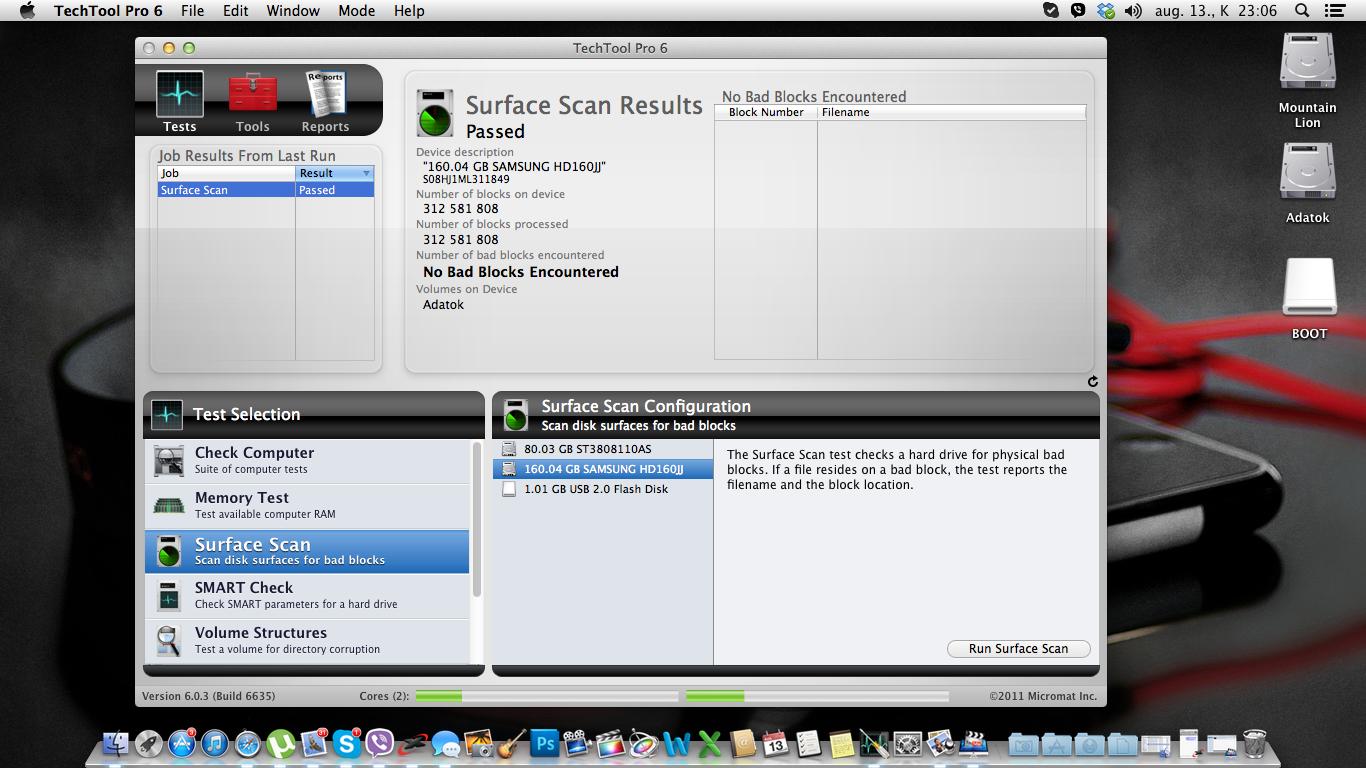Click the Test Selection list scrollbar
The height and width of the screenshot is (768, 1366).
tap(477, 520)
